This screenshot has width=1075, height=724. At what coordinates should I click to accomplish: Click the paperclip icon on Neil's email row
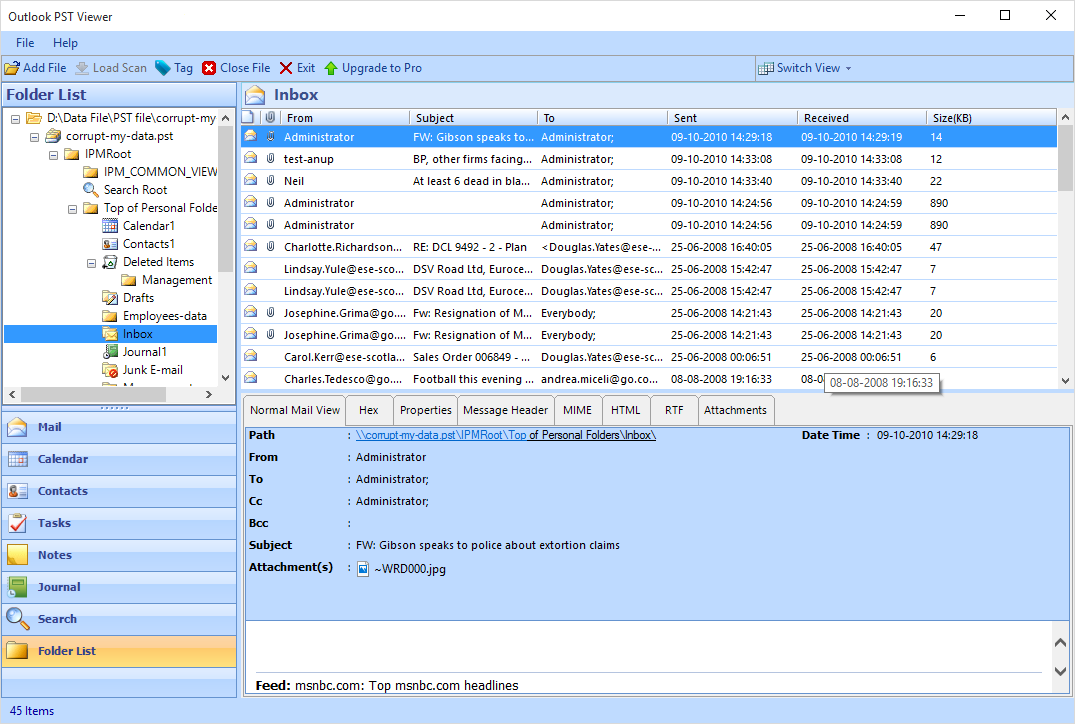click(x=271, y=181)
